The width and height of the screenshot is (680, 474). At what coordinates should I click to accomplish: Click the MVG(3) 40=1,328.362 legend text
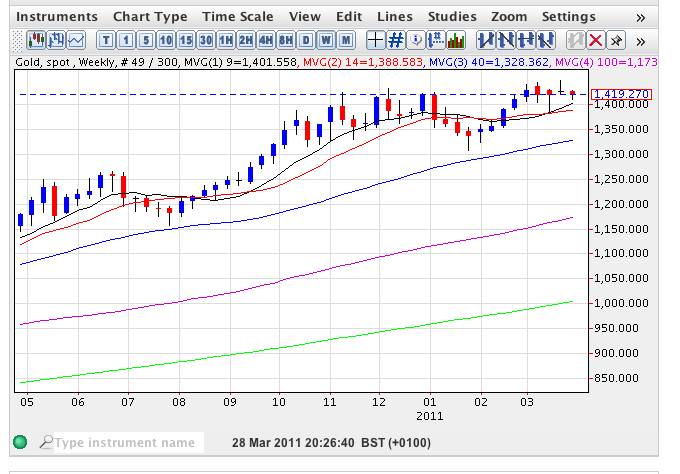(489, 62)
